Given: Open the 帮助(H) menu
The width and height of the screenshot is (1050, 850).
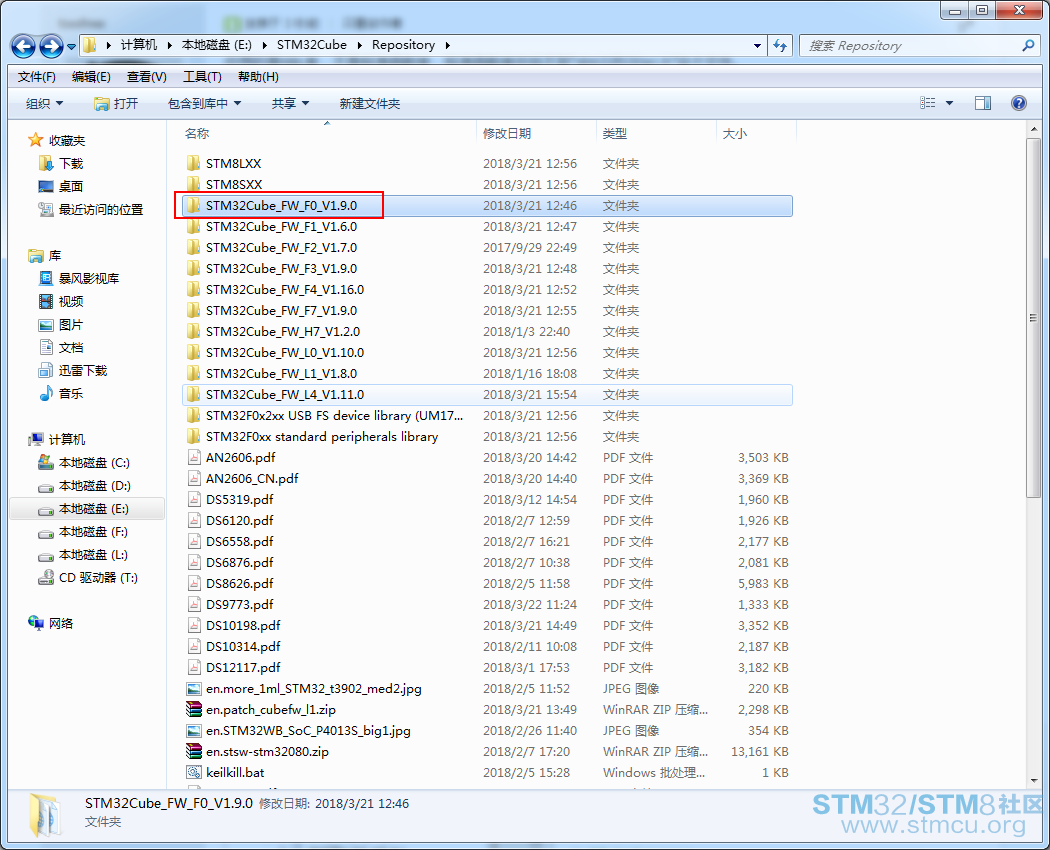Looking at the screenshot, I should [258, 77].
